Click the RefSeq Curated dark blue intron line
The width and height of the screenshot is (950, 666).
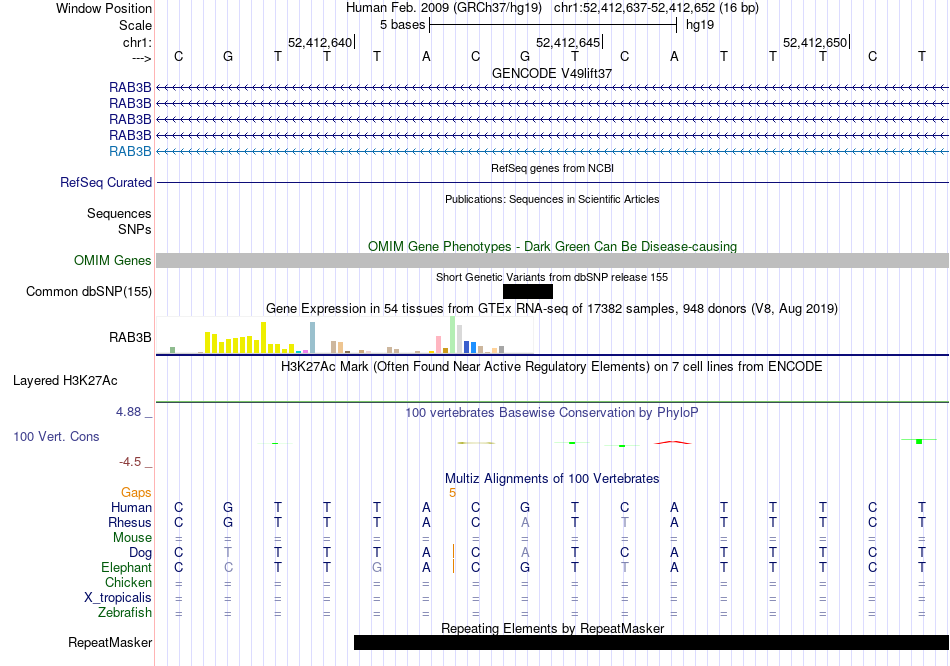coord(553,182)
